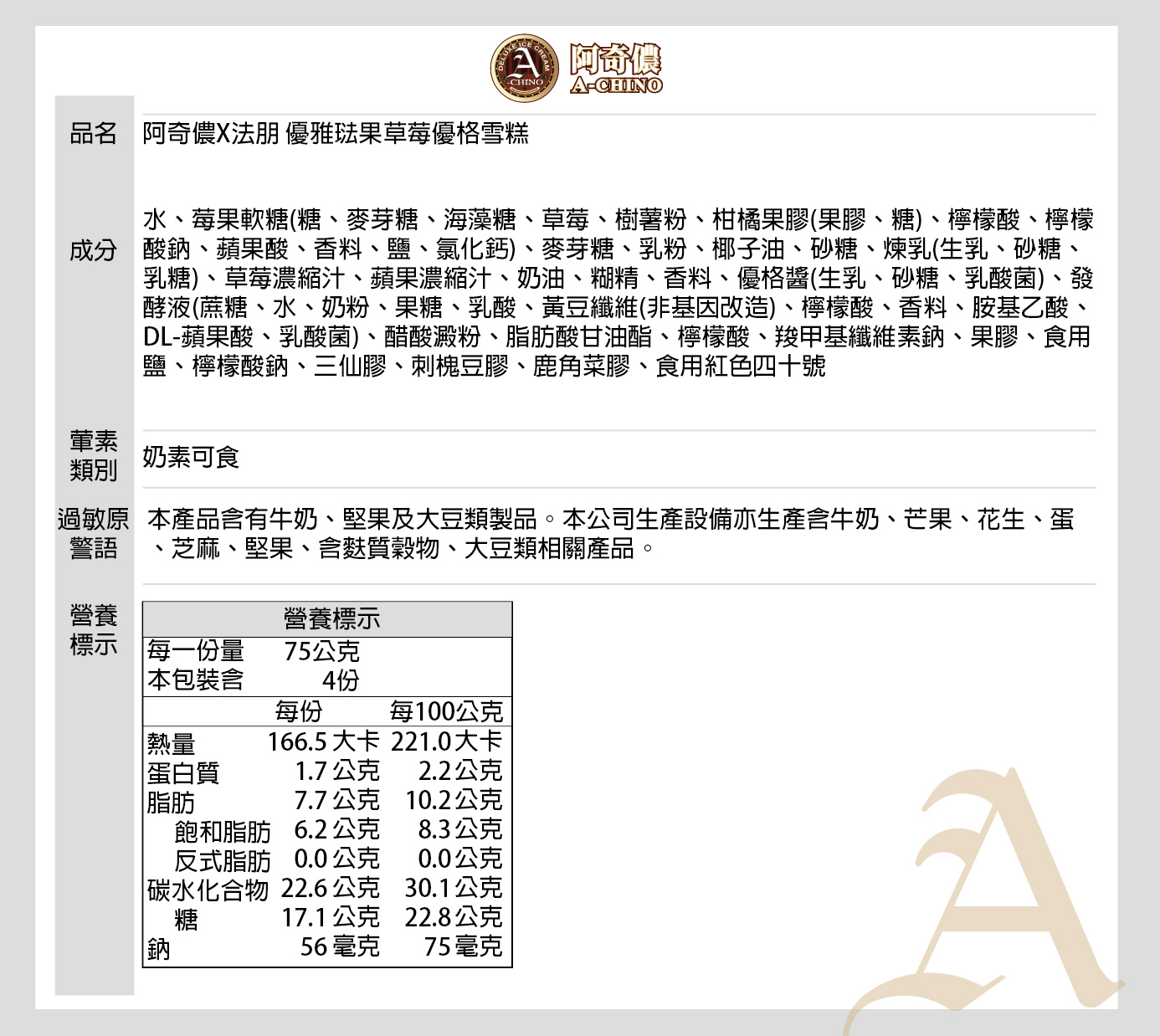Select saturated fat value 6.2 公克

pyautogui.click(x=337, y=829)
